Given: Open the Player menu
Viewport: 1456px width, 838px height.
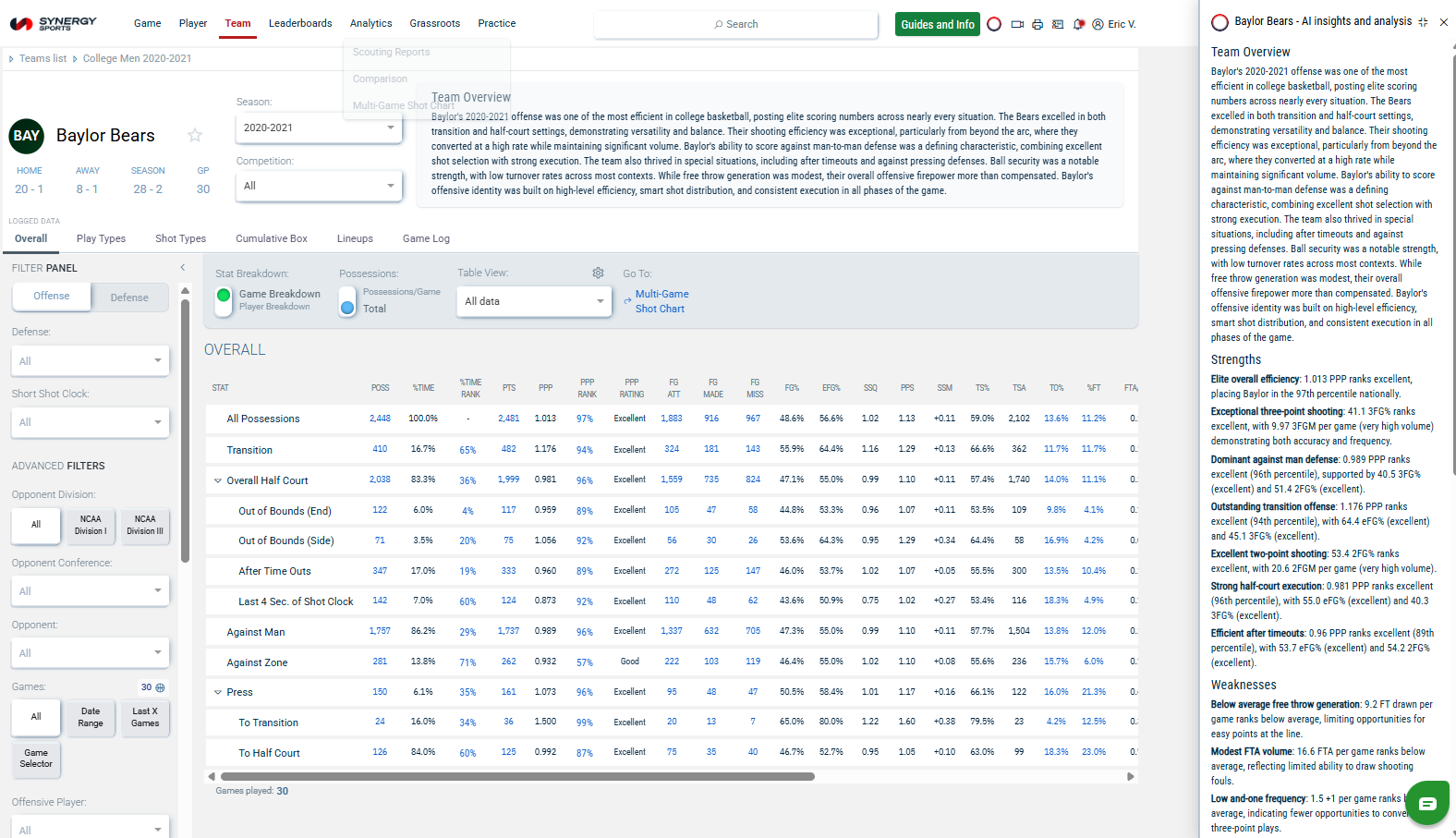Looking at the screenshot, I should click(x=193, y=24).
